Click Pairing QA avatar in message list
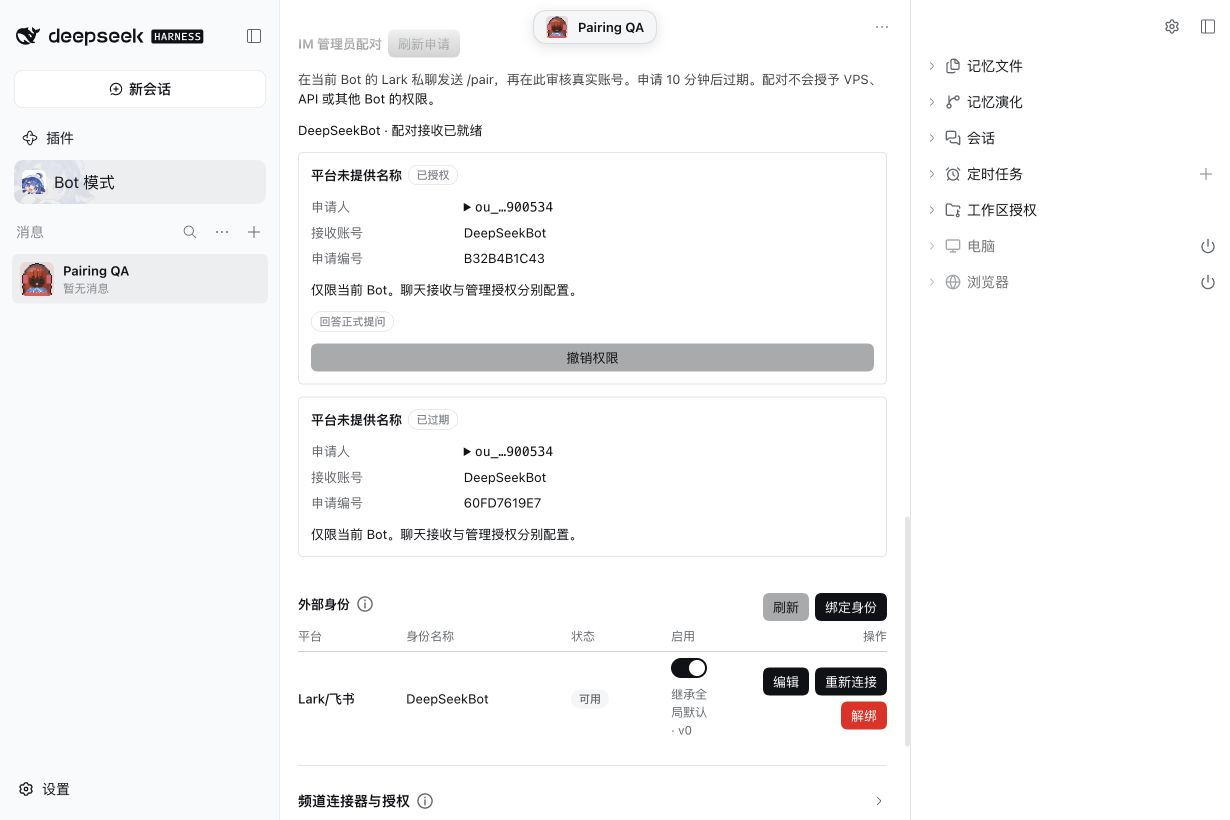 point(37,279)
